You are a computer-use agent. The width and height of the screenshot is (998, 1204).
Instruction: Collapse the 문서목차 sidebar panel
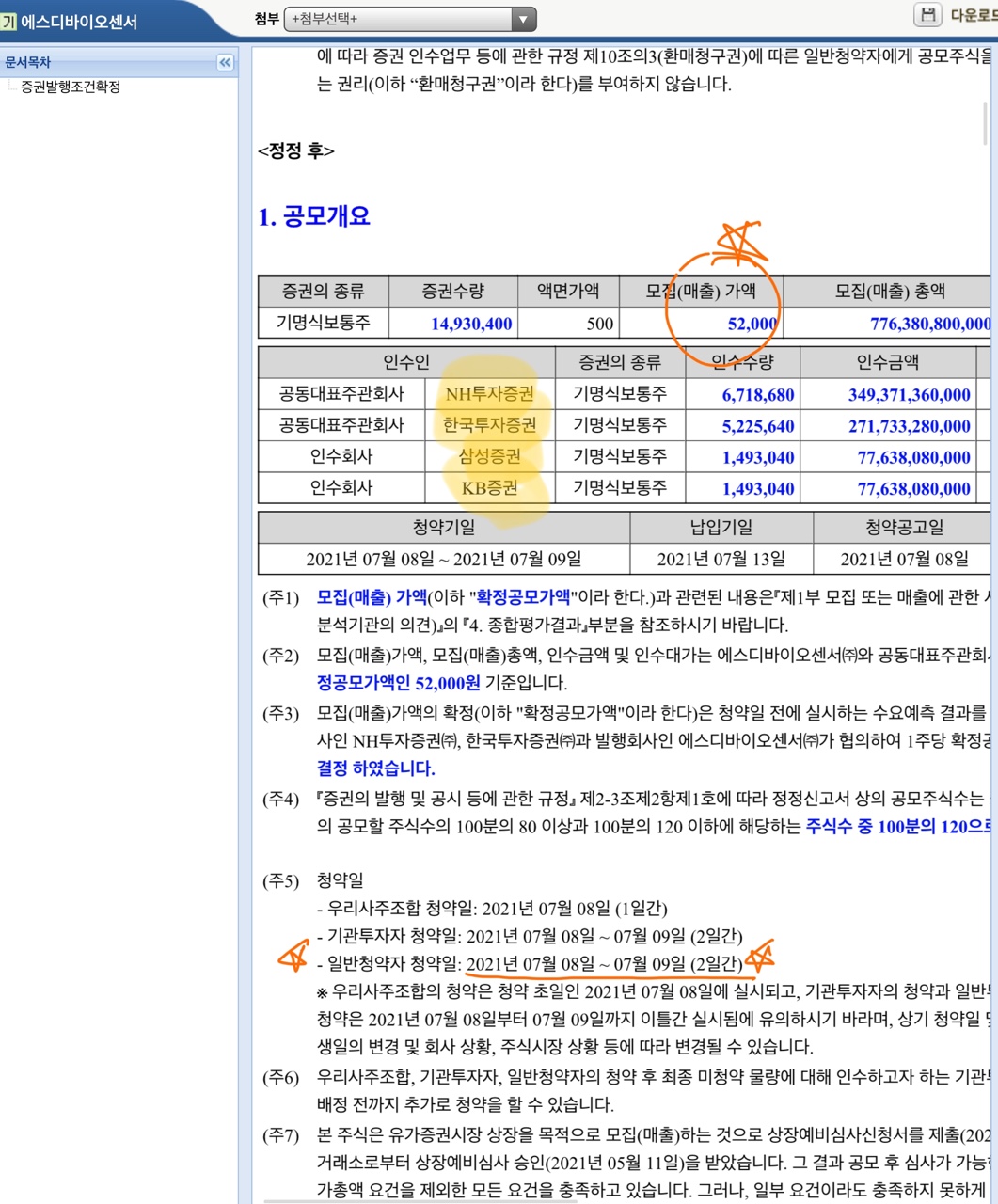(x=225, y=62)
